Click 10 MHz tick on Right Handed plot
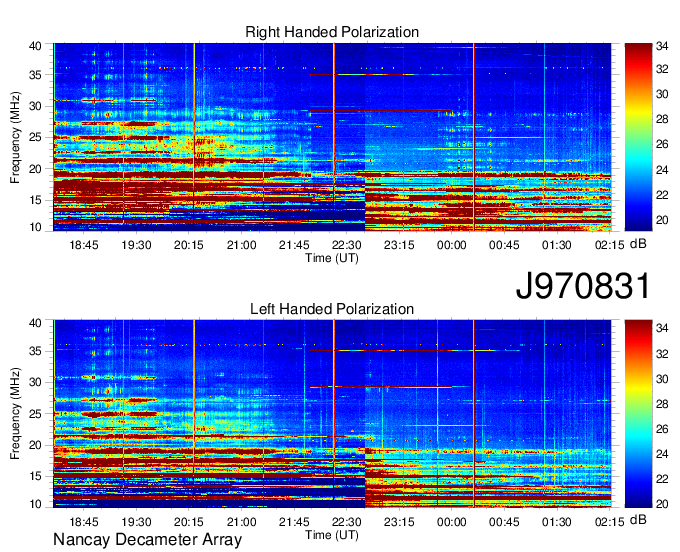Viewport: 680px width, 552px height. click(x=35, y=227)
